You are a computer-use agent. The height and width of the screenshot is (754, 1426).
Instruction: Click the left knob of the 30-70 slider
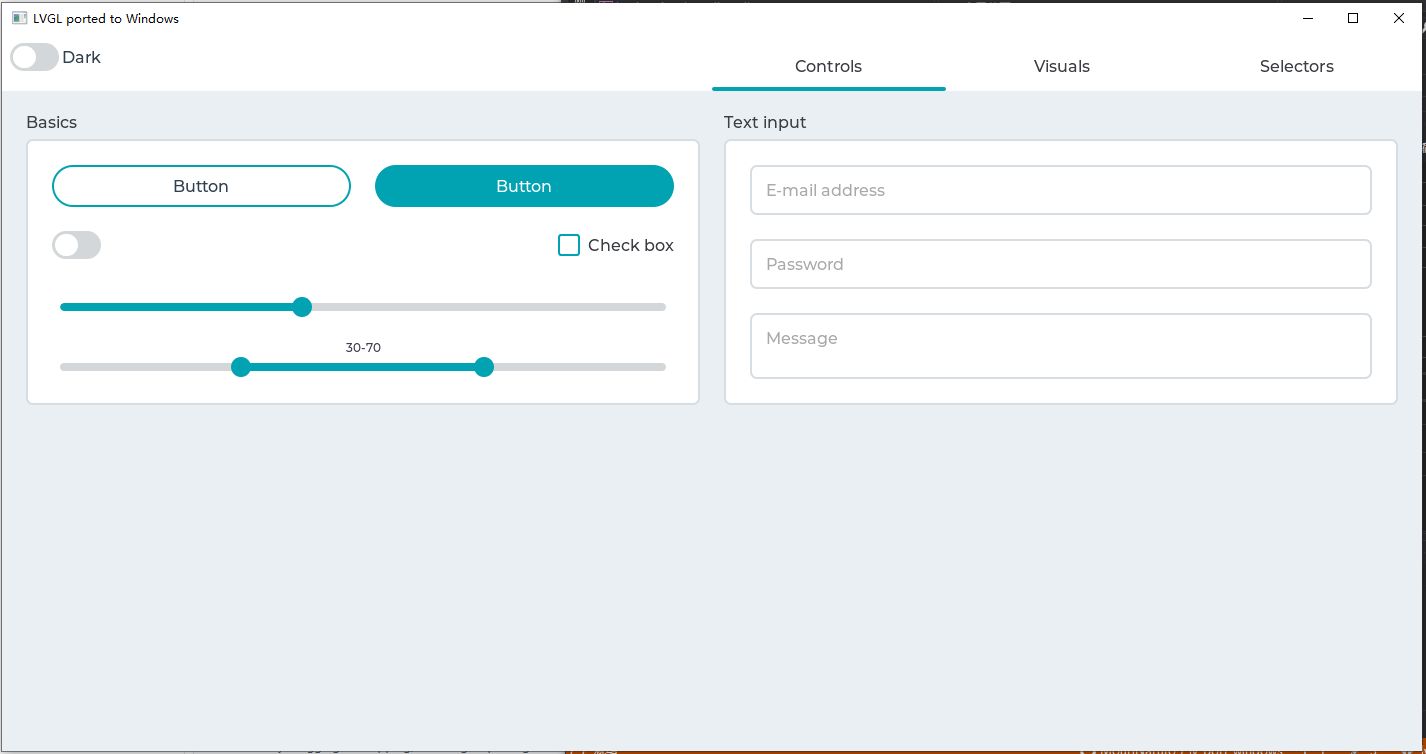tap(240, 367)
